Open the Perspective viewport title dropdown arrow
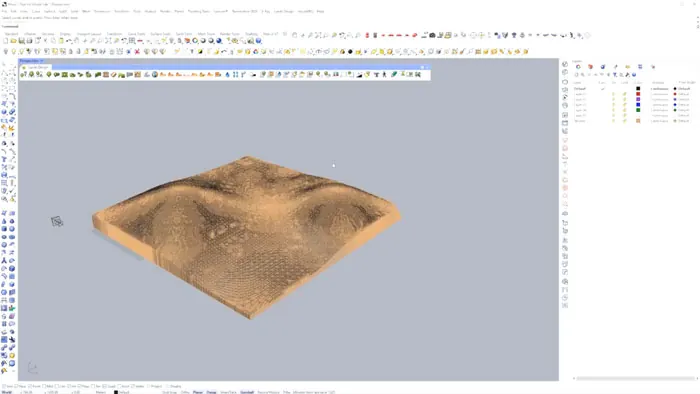 click(x=42, y=61)
